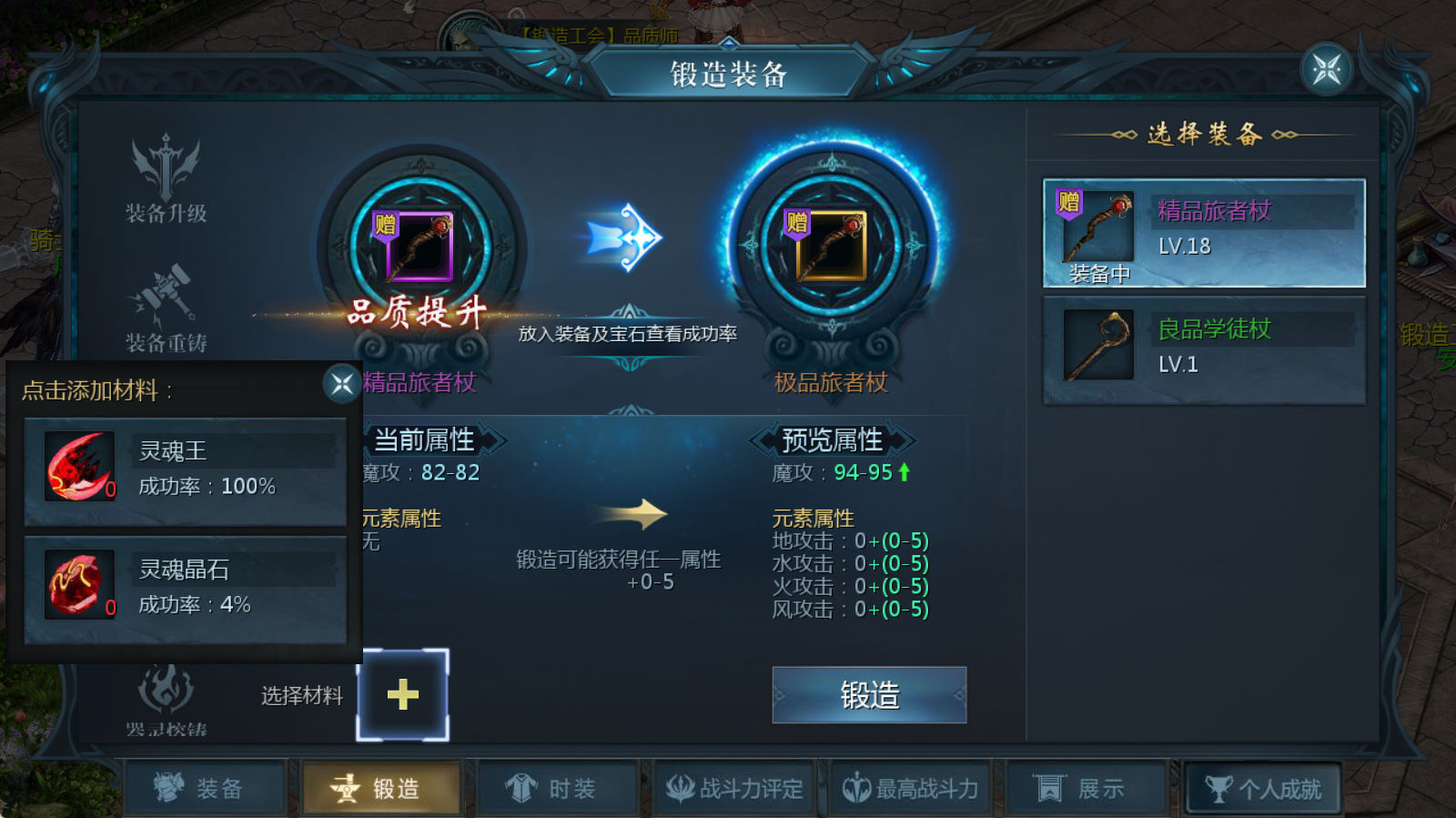The width and height of the screenshot is (1456, 818).
Task: Open the 最高战斗力 tab
Action: tap(910, 788)
